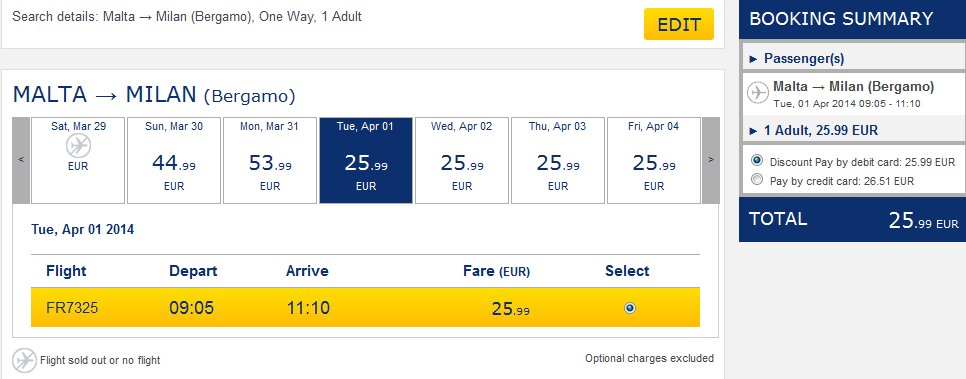This screenshot has width=966, height=379.
Task: Choose Pay by credit card option
Action: click(x=757, y=180)
